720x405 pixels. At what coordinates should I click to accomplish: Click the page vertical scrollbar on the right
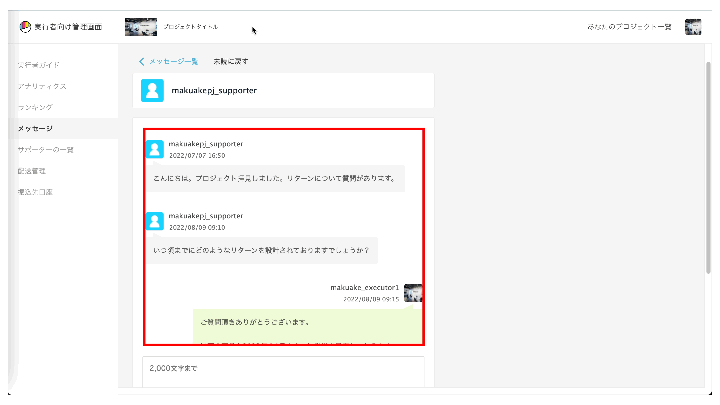pyautogui.click(x=709, y=168)
